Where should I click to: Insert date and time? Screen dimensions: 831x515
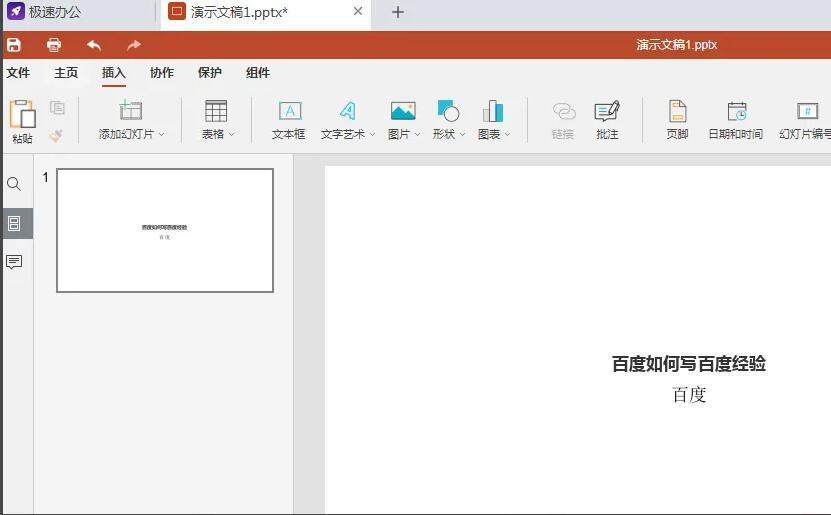click(735, 120)
